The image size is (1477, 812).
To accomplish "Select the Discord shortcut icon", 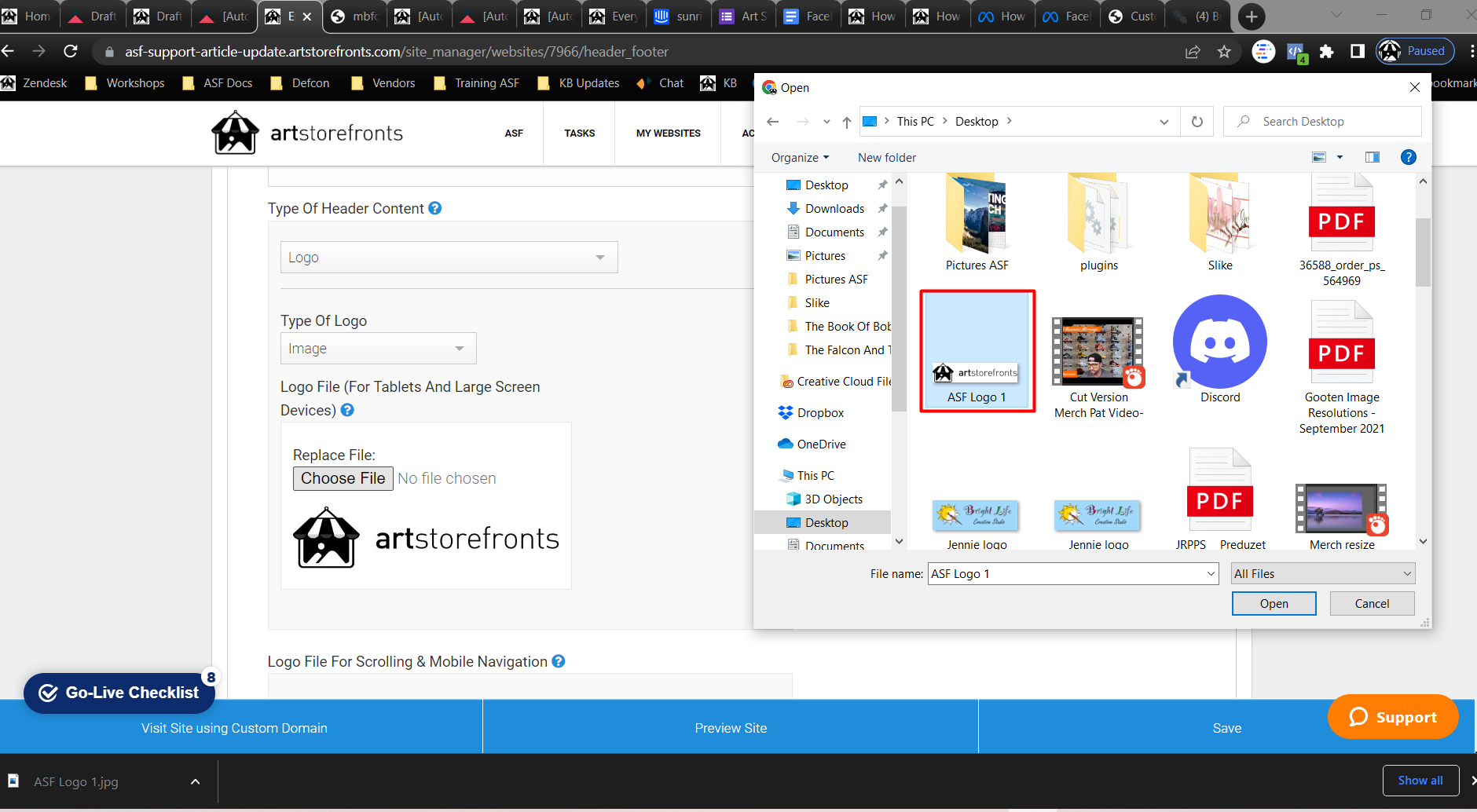I will click(x=1220, y=349).
